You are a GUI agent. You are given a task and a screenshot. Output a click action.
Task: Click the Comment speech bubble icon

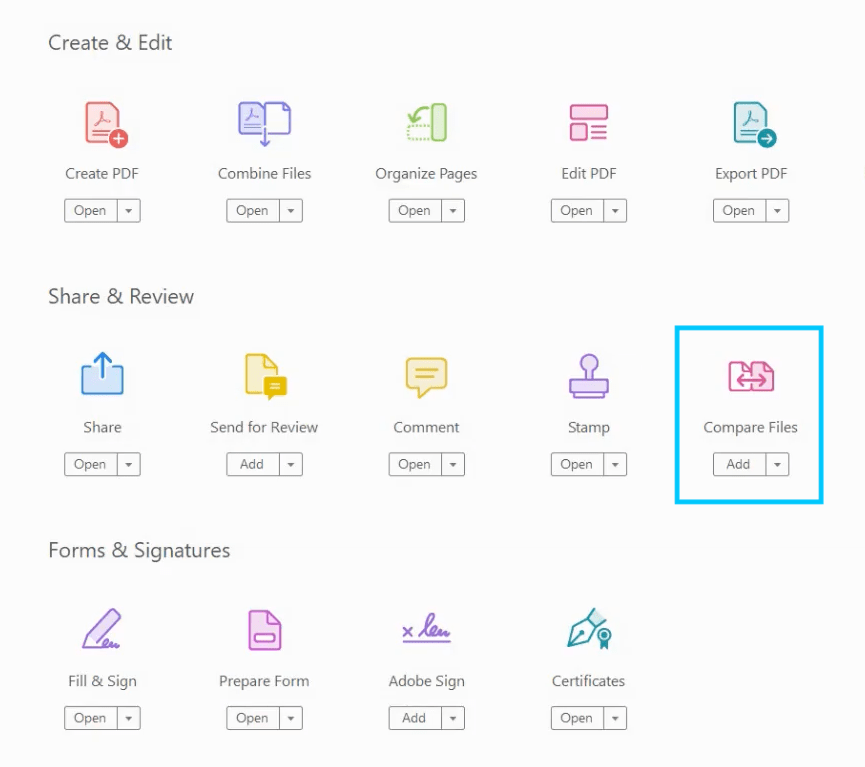tap(425, 376)
